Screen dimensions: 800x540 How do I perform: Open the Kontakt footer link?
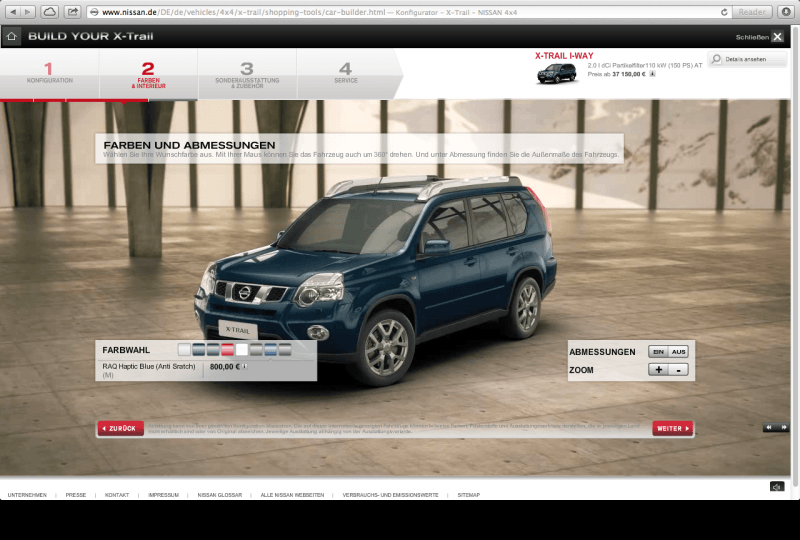[x=117, y=495]
